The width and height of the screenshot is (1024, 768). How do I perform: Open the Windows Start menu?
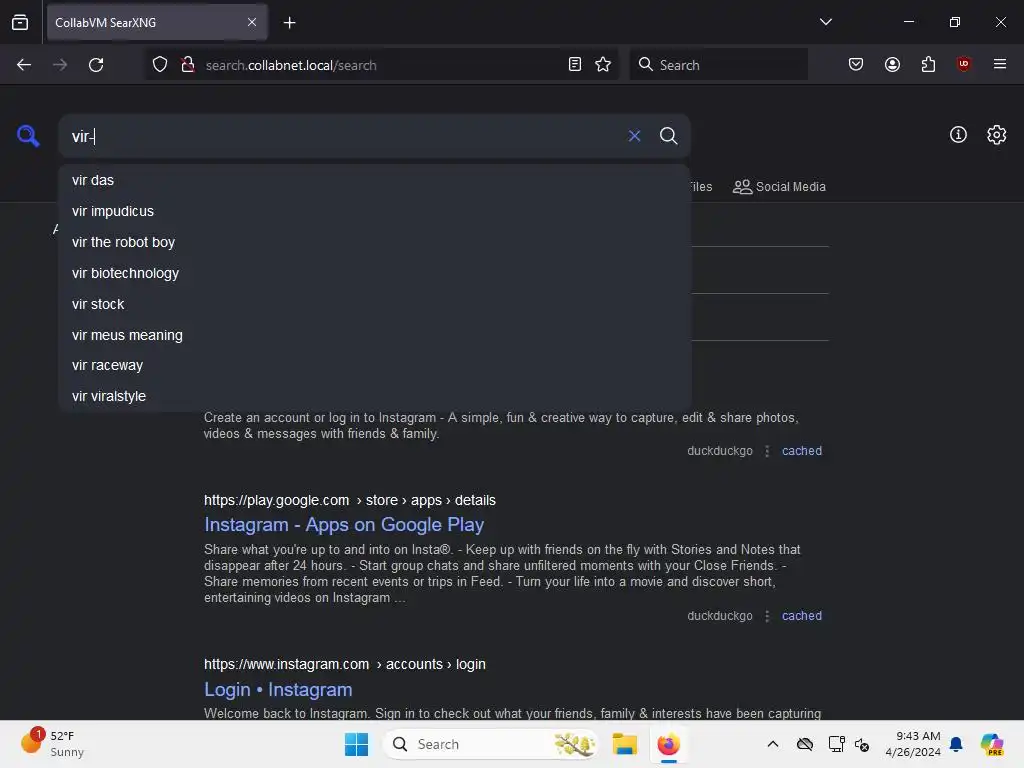click(357, 744)
